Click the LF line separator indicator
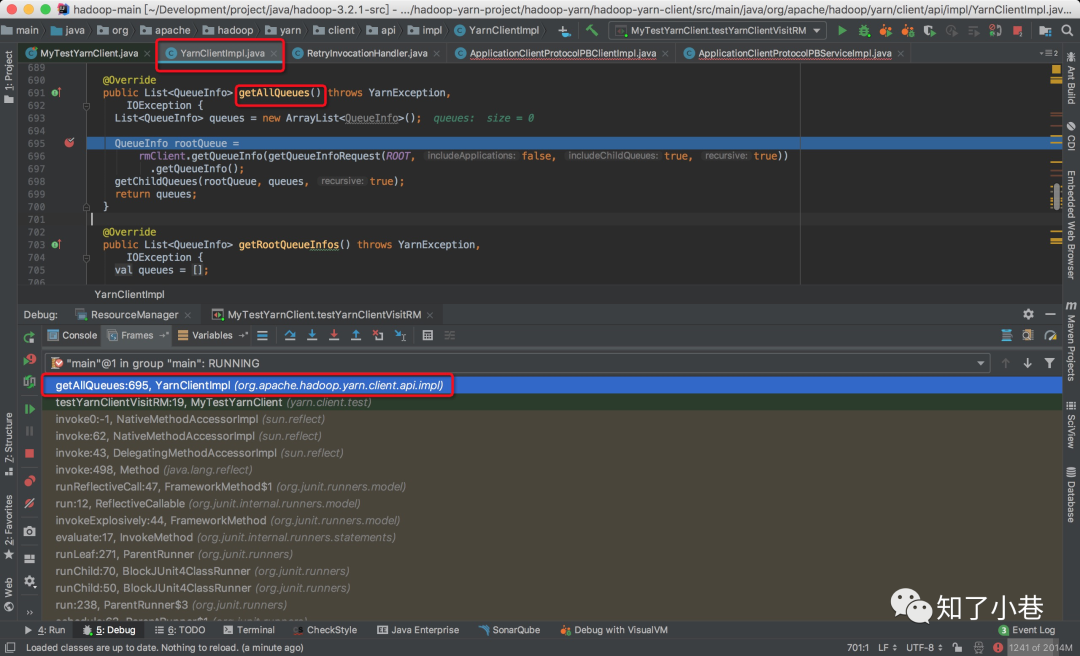 [887, 648]
